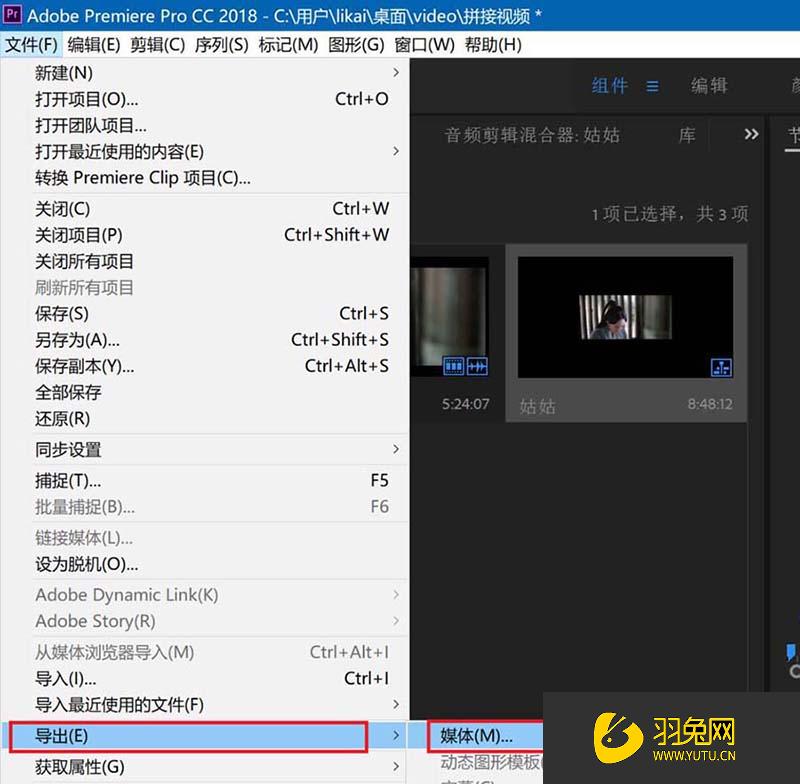The width and height of the screenshot is (800, 784).
Task: Expand 打开最近使用的内容(E) submenu
Action: point(205,151)
